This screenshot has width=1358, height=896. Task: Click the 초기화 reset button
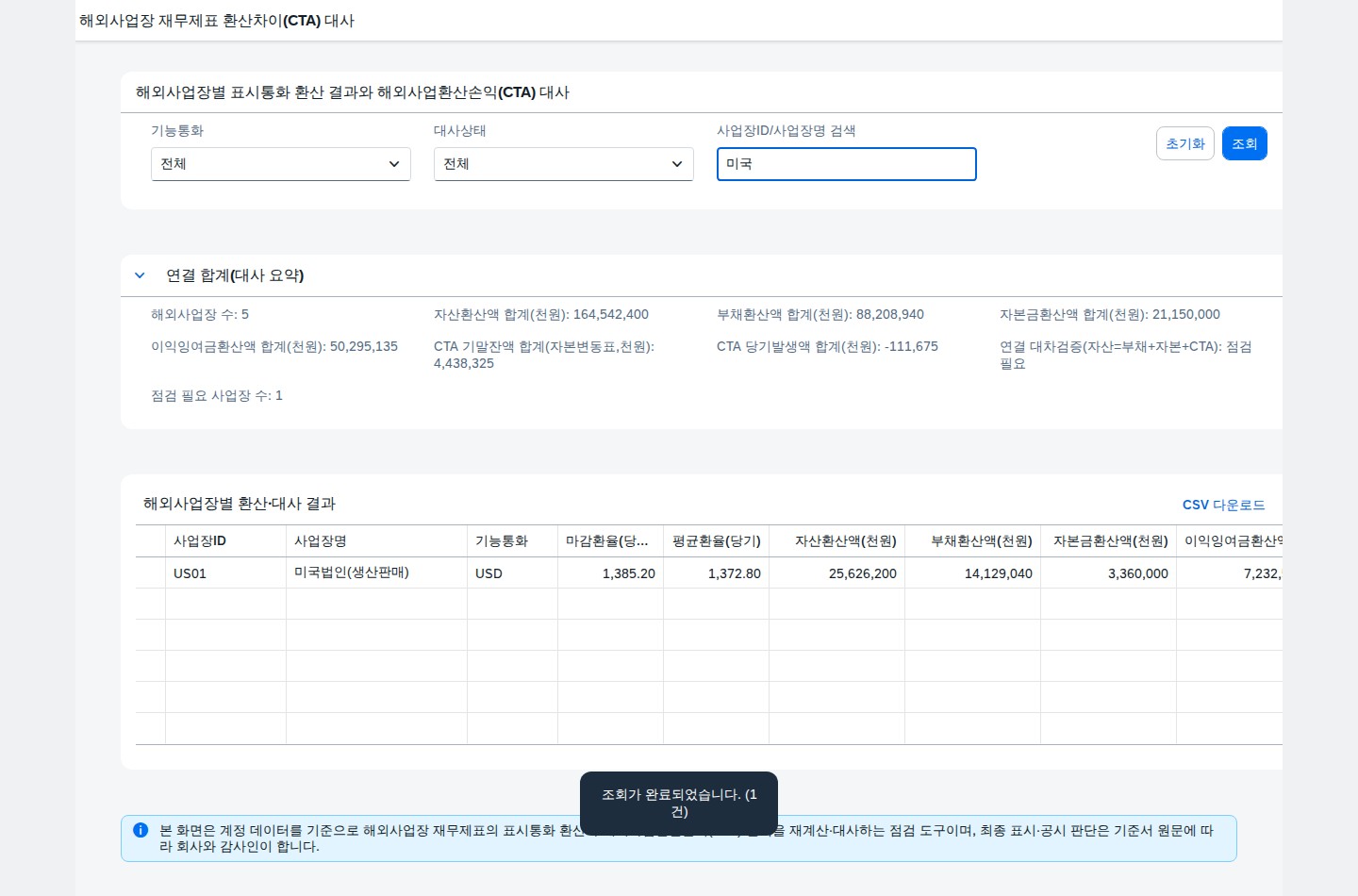tap(1185, 143)
